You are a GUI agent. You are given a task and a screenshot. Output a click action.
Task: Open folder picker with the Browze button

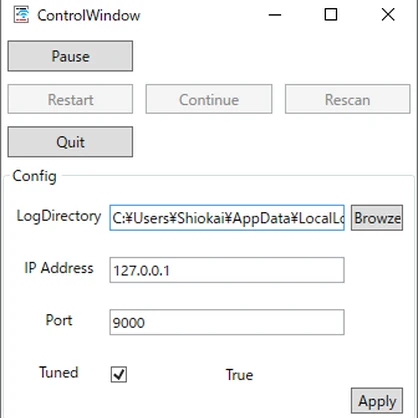[377, 218]
